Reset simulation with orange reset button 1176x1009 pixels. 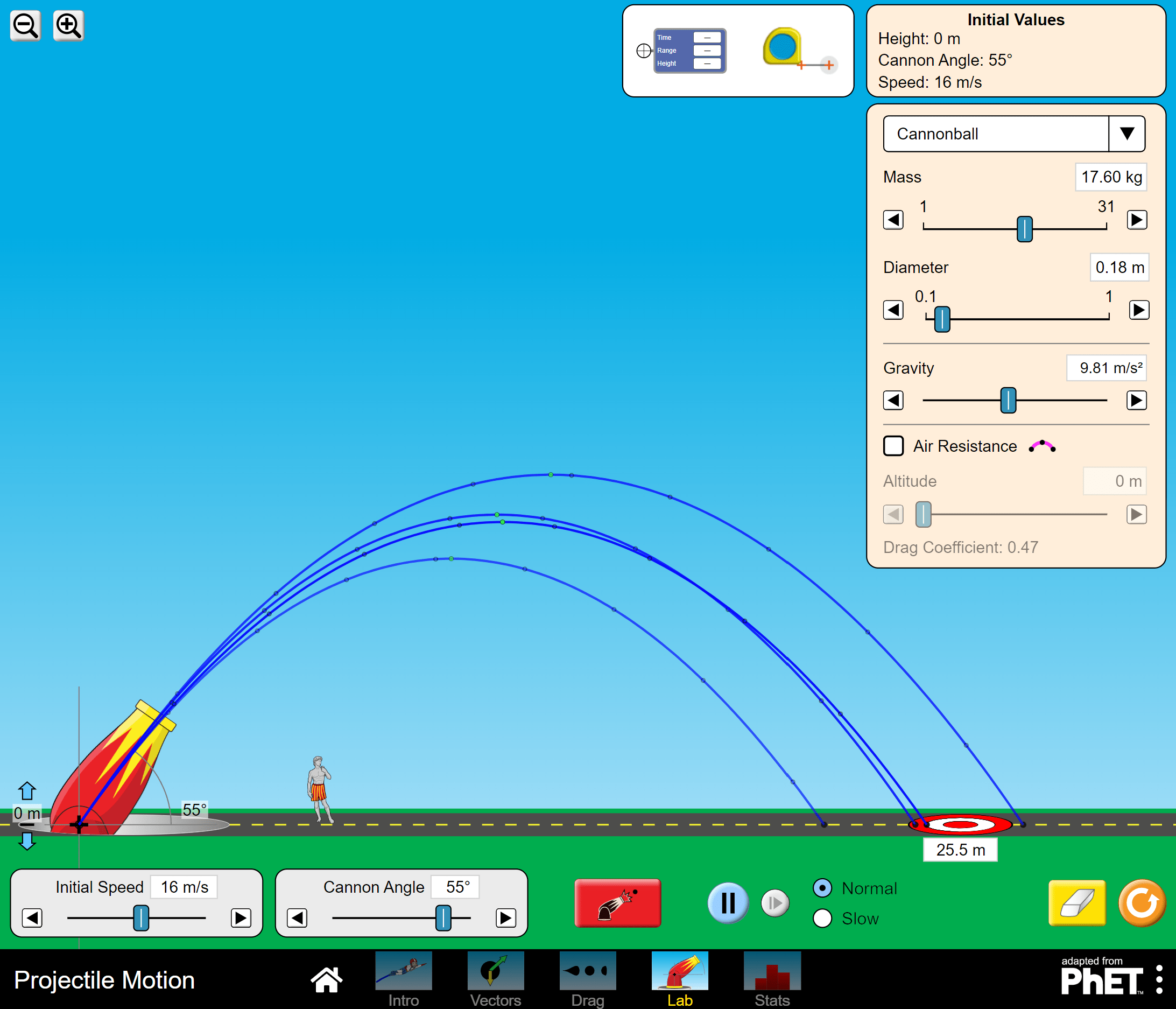pyautogui.click(x=1142, y=903)
